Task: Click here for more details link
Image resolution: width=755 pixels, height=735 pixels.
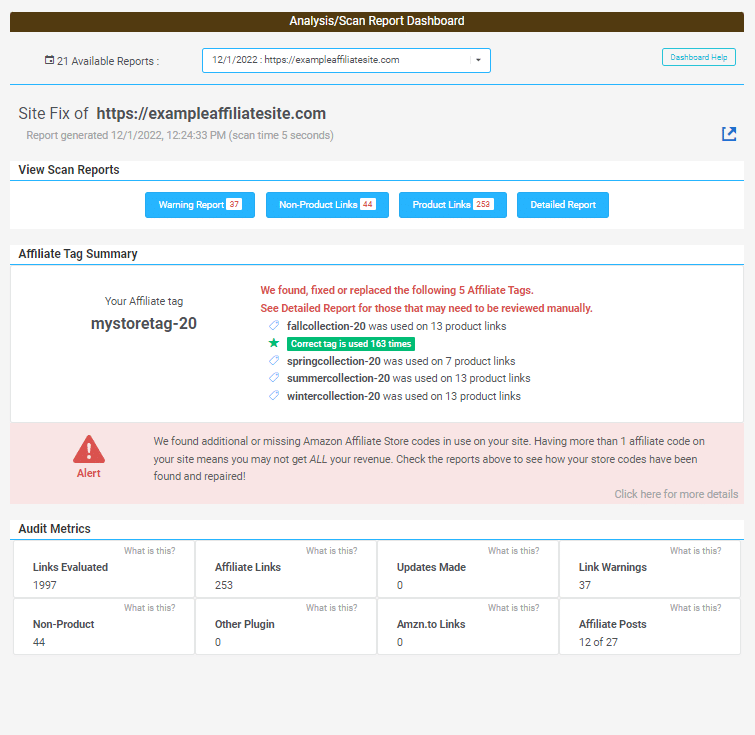Action: (x=676, y=494)
